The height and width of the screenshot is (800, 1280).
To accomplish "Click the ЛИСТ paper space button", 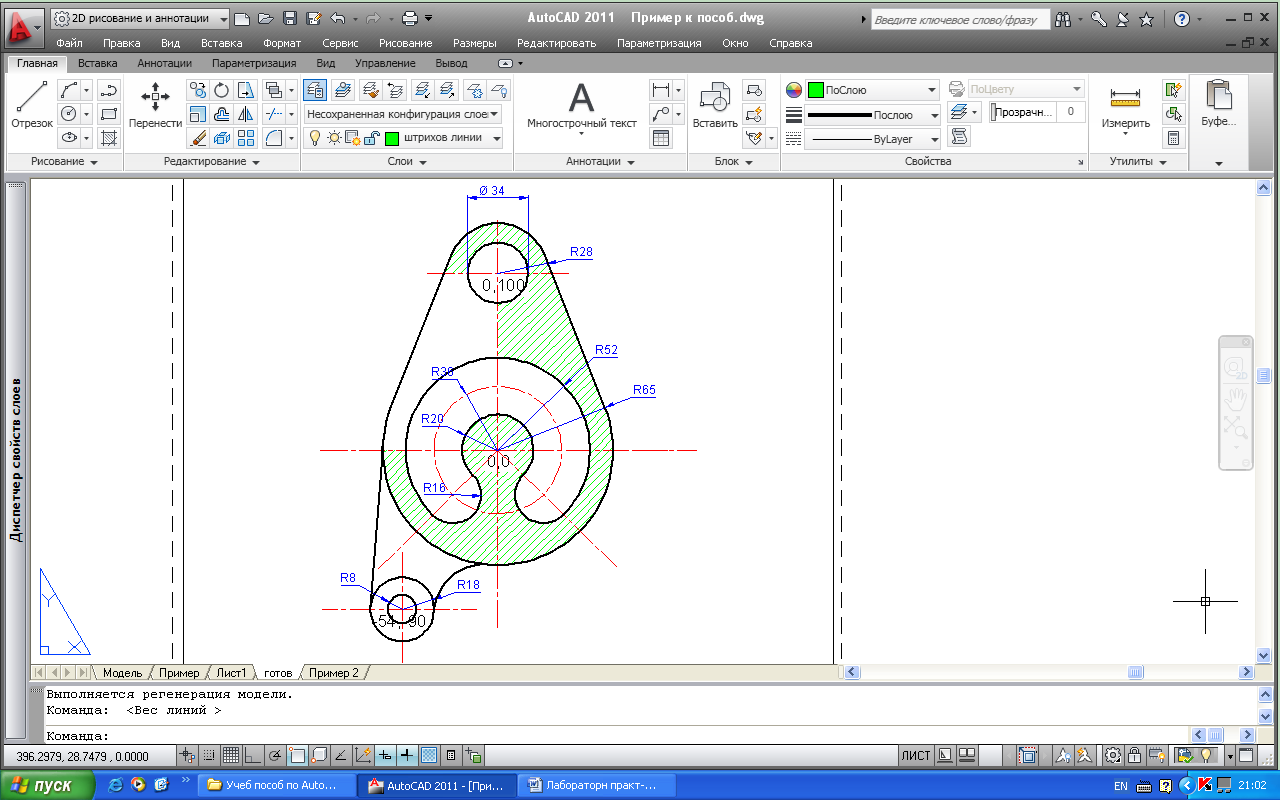I will click(915, 756).
